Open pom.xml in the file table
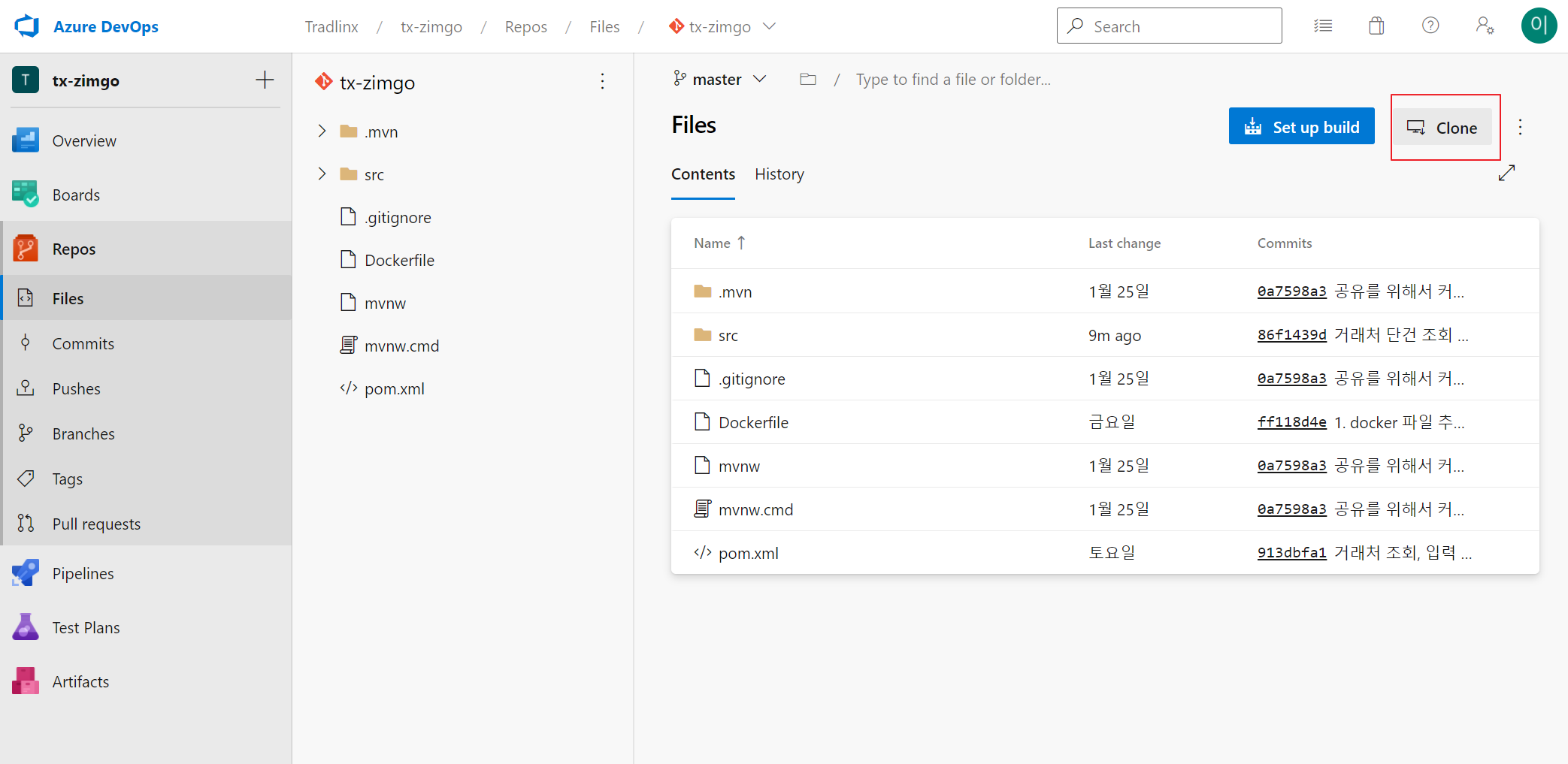 pyautogui.click(x=748, y=553)
